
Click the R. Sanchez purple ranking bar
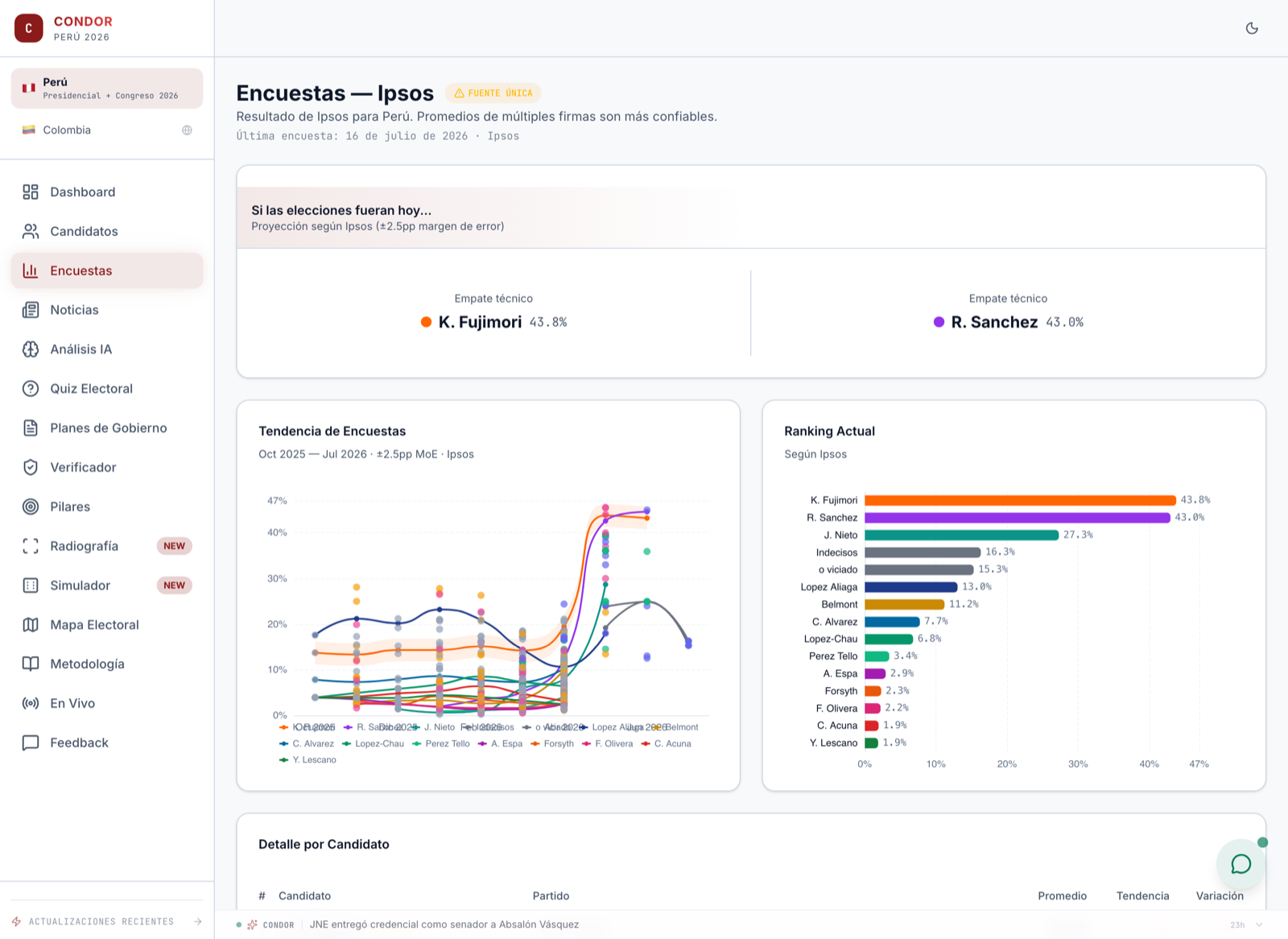[1017, 518]
